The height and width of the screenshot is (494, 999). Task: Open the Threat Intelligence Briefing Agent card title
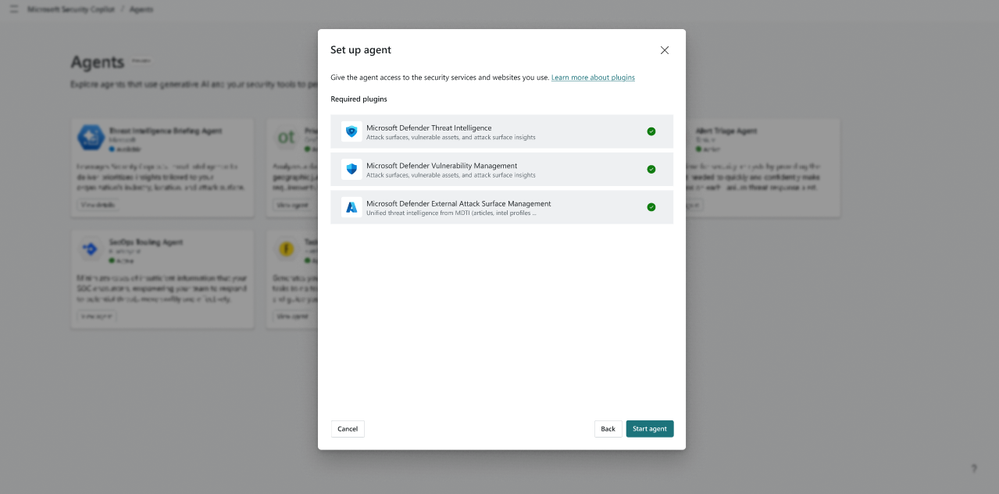click(x=166, y=131)
